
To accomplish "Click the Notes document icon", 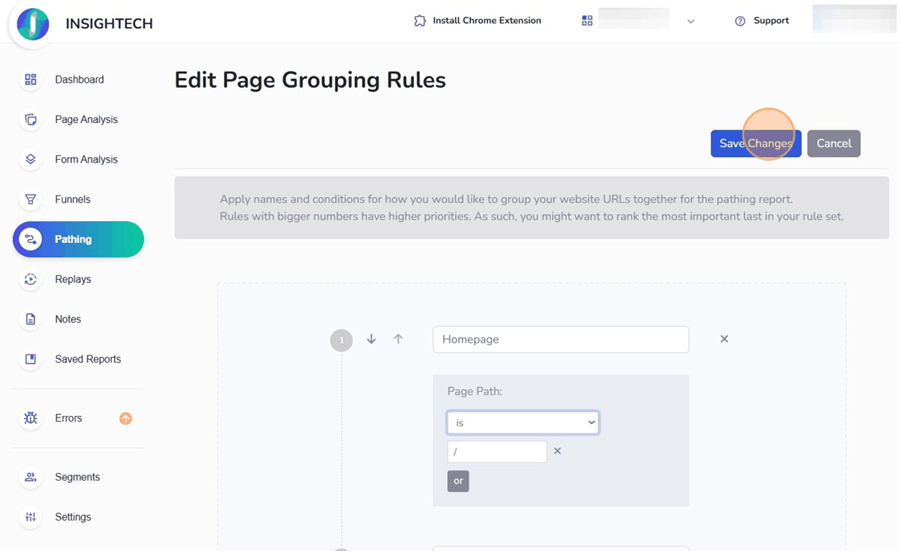I will click(x=31, y=320).
